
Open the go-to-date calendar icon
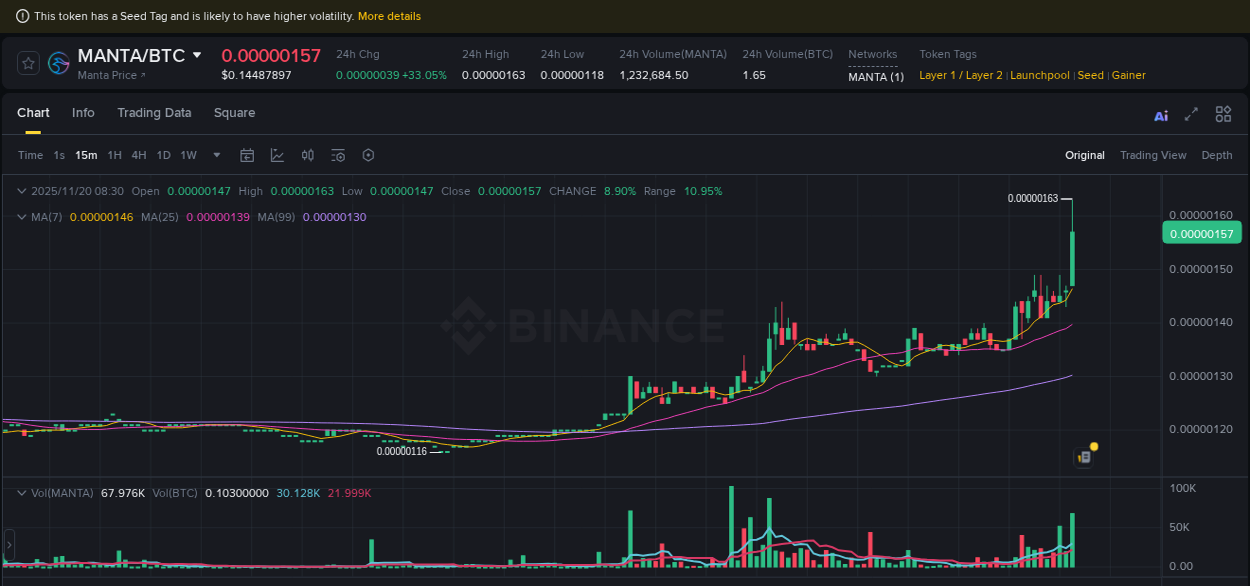click(x=247, y=155)
